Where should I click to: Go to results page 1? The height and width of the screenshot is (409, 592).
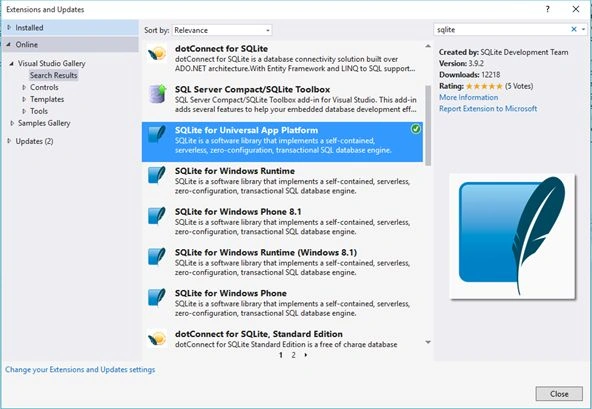(x=281, y=355)
